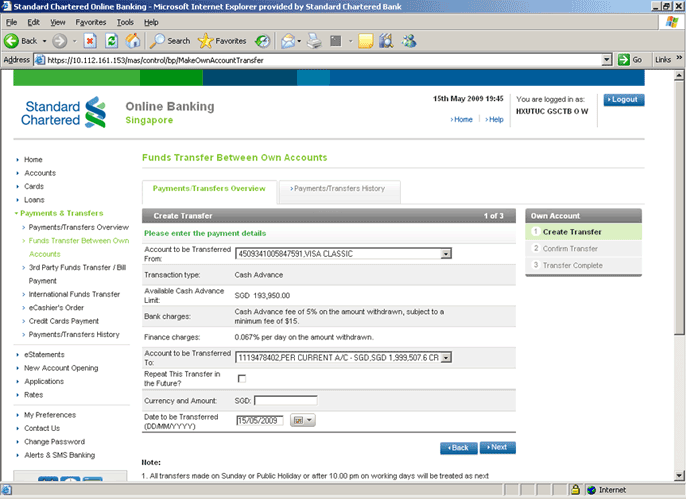Open the Help menu
The height and width of the screenshot is (499, 686).
(151, 22)
